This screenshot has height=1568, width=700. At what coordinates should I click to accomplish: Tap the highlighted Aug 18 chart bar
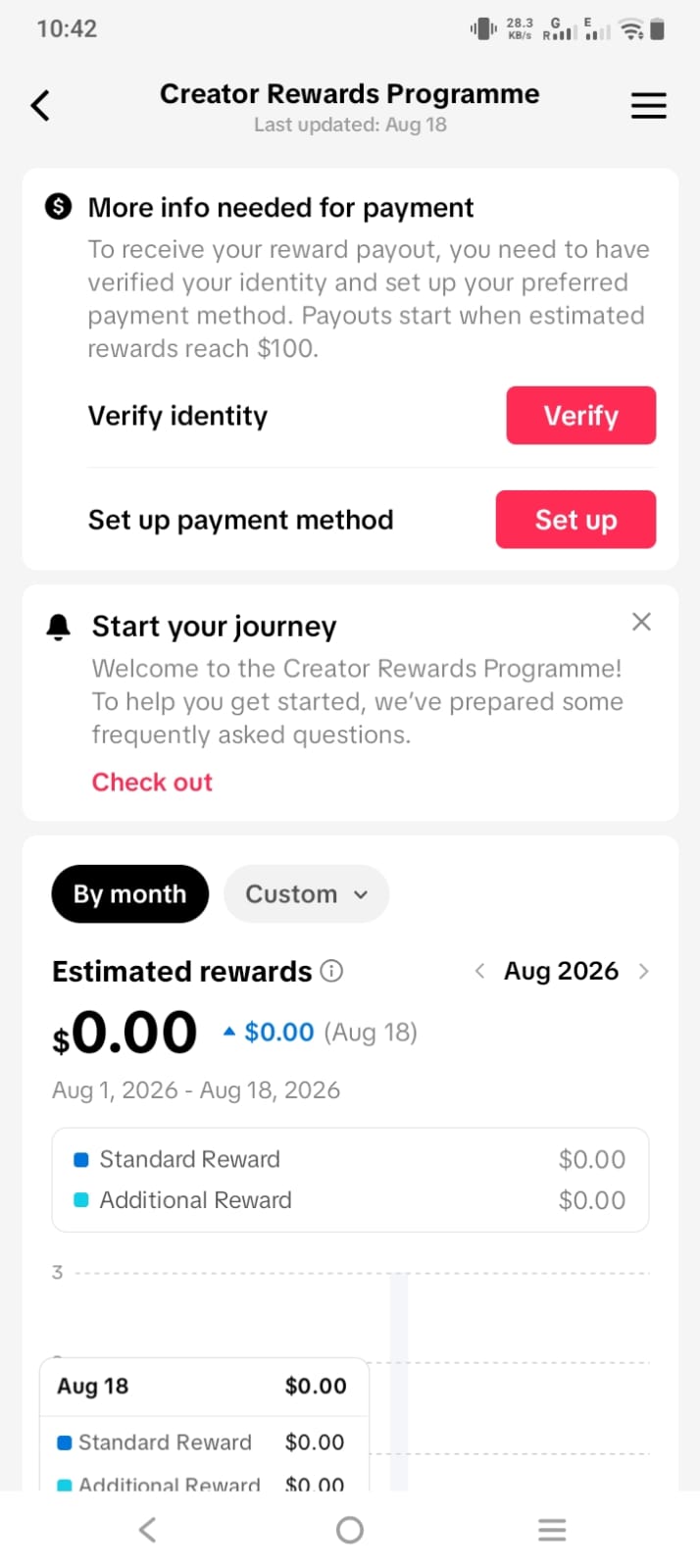[399, 1383]
